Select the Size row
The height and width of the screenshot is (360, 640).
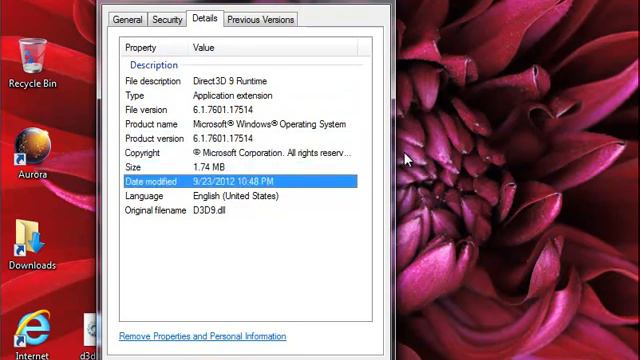pyautogui.click(x=240, y=167)
